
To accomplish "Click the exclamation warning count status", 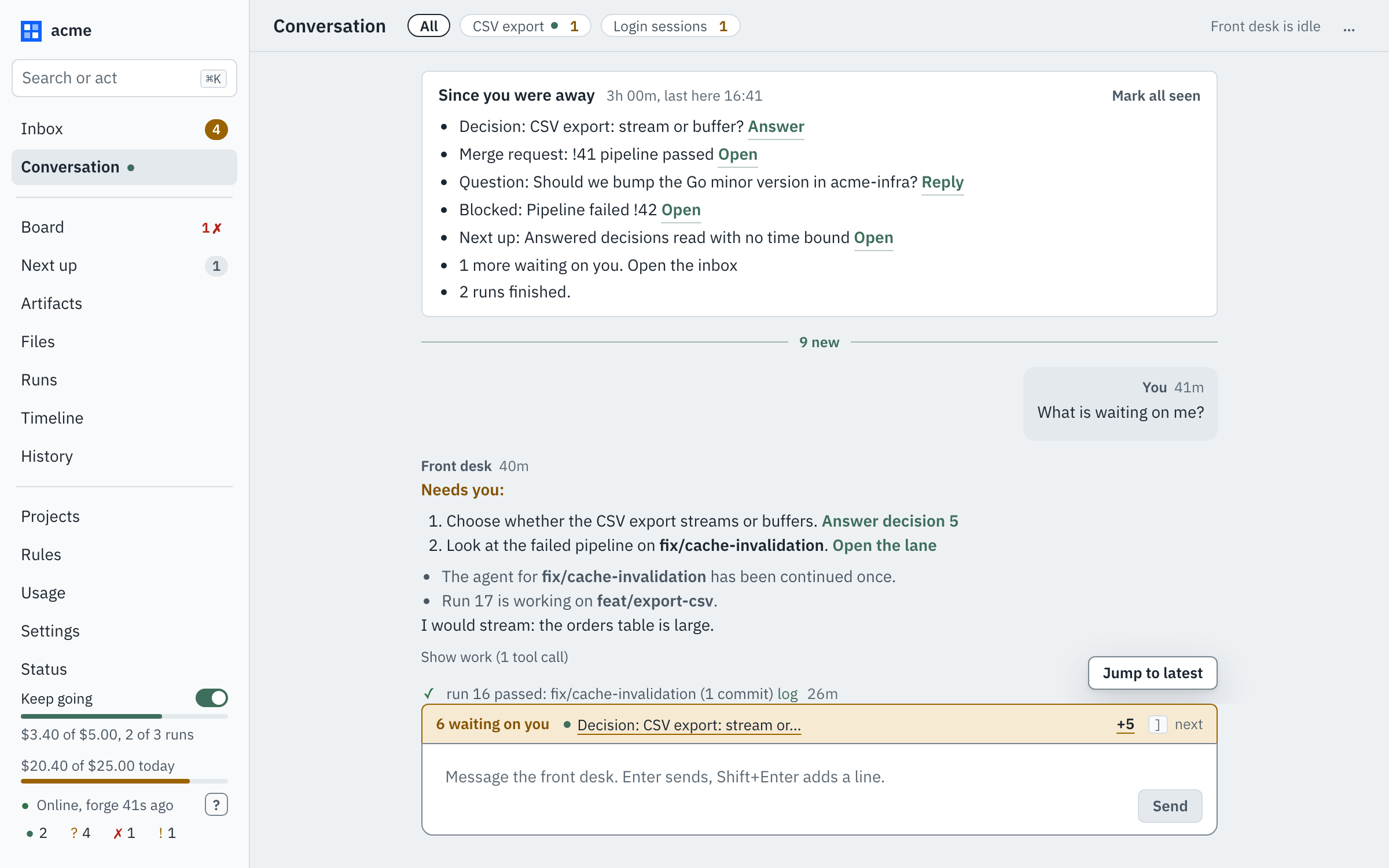I will [x=167, y=833].
